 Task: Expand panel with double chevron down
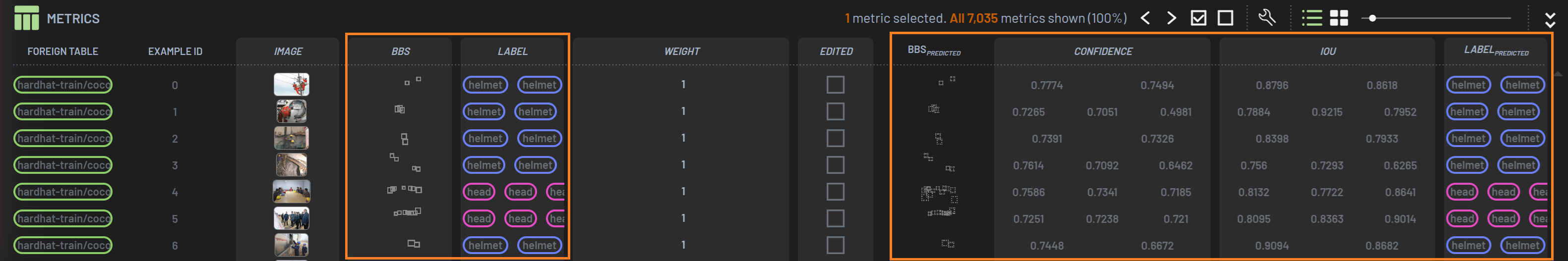(1550, 19)
